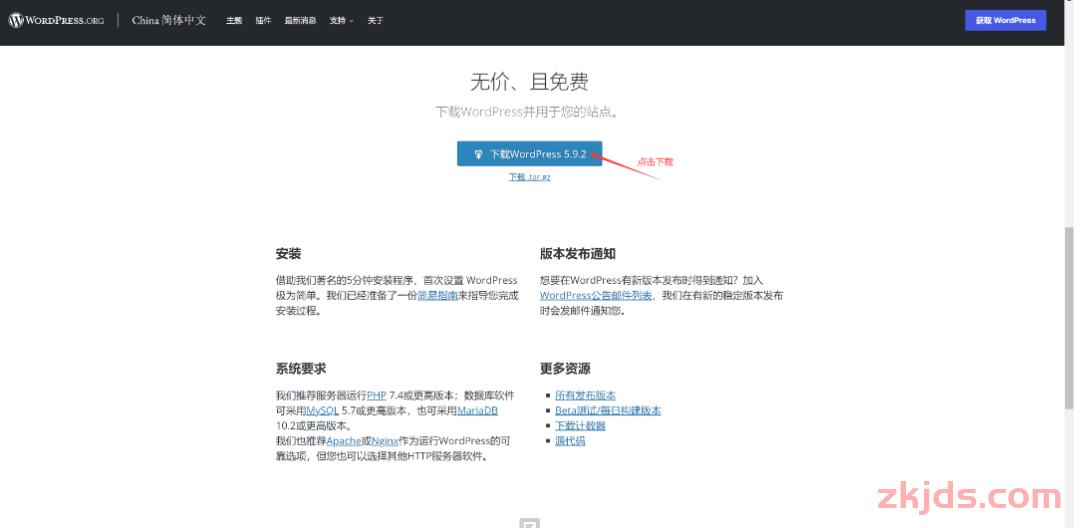Click the WordPress.org logo
The height and width of the screenshot is (528, 1080).
pyautogui.click(x=56, y=20)
